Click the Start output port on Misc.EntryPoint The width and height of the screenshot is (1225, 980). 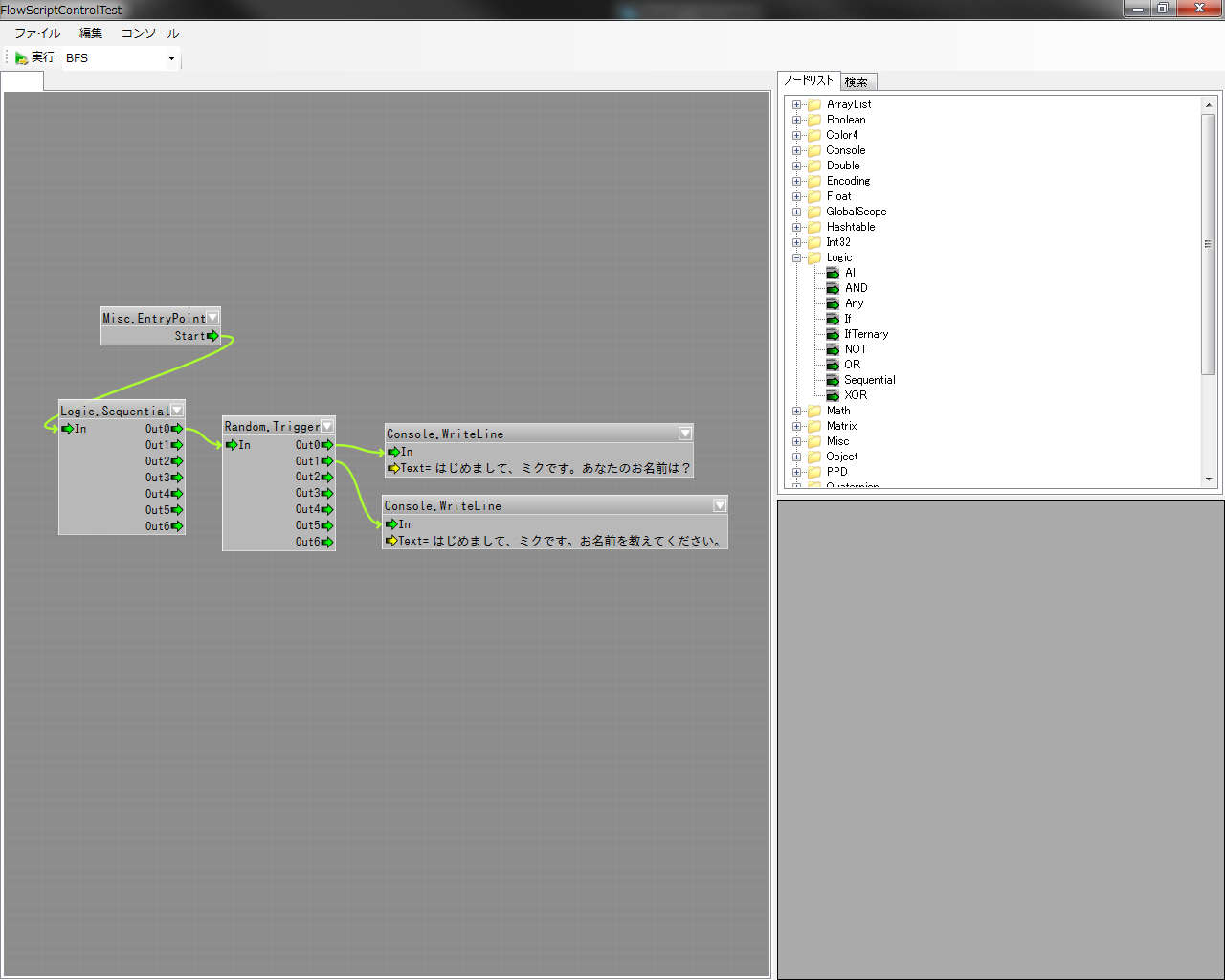[x=212, y=336]
